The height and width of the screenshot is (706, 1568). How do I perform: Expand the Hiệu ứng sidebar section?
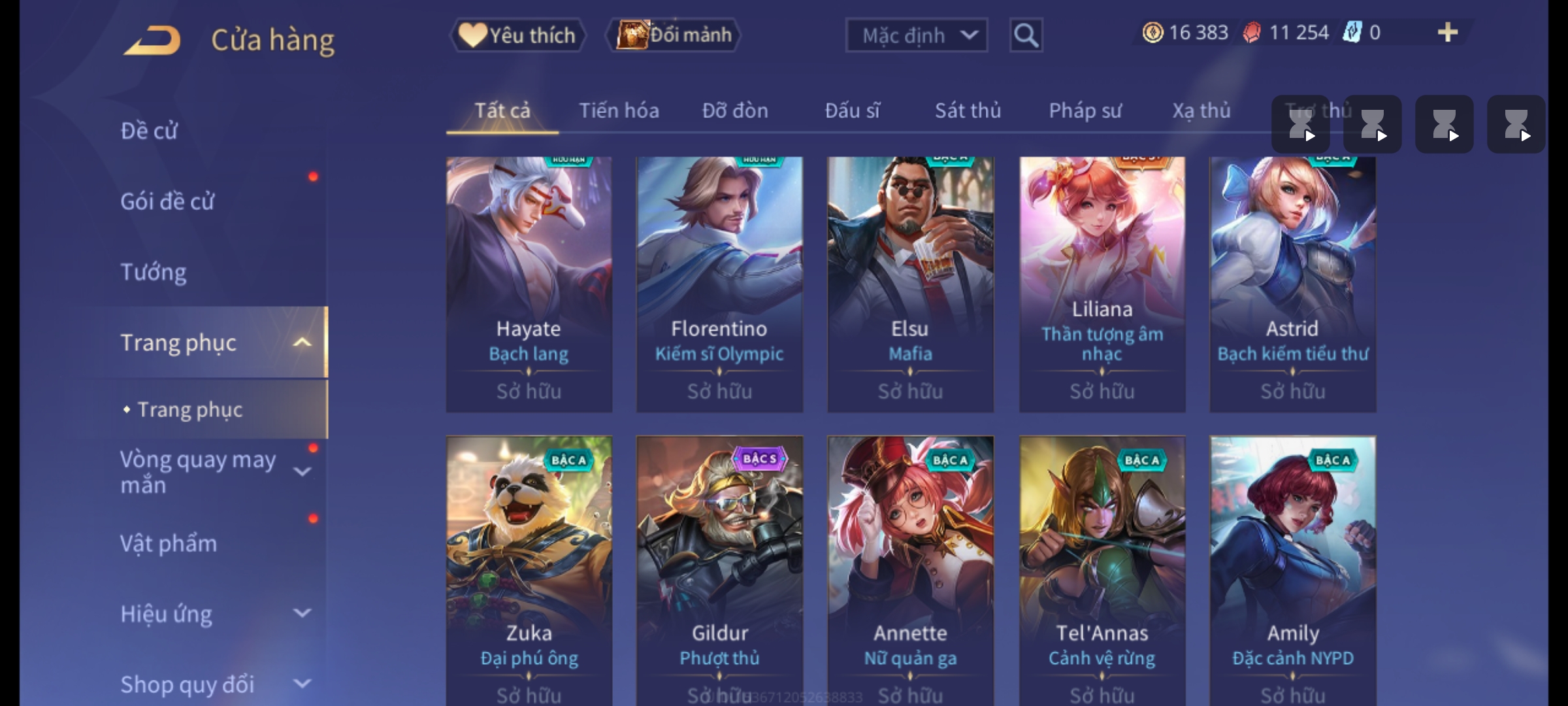(x=302, y=613)
